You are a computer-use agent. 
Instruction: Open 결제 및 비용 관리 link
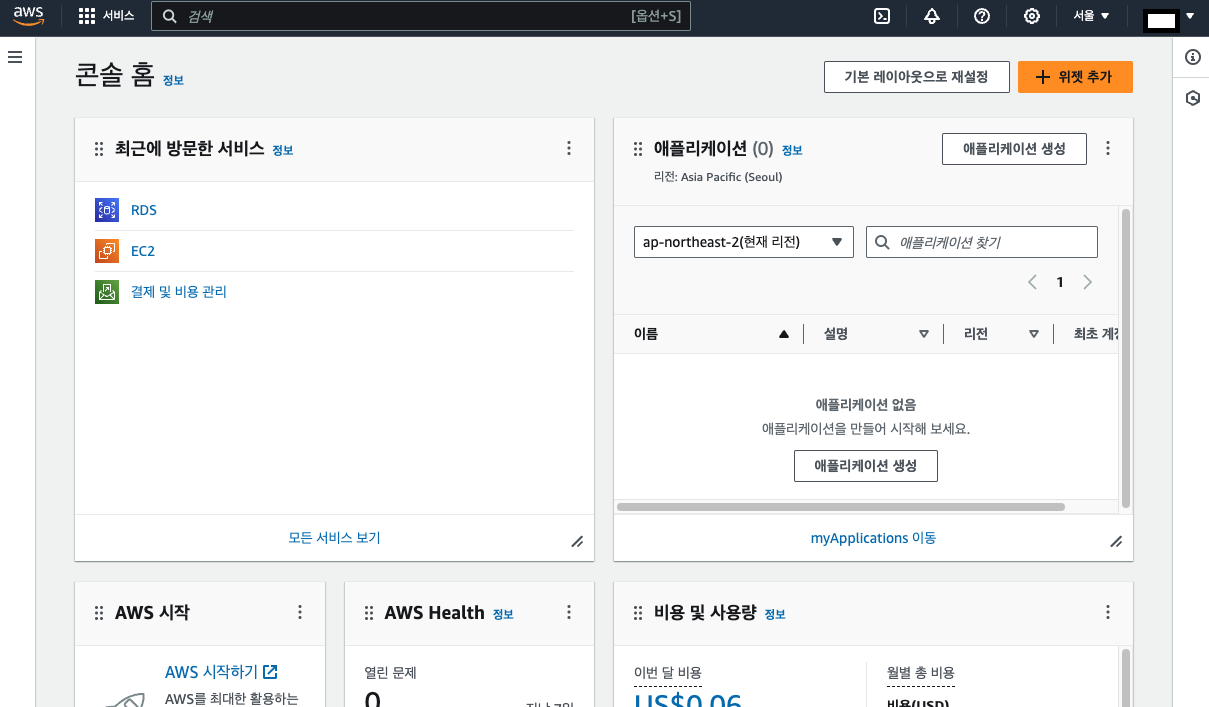click(x=179, y=292)
